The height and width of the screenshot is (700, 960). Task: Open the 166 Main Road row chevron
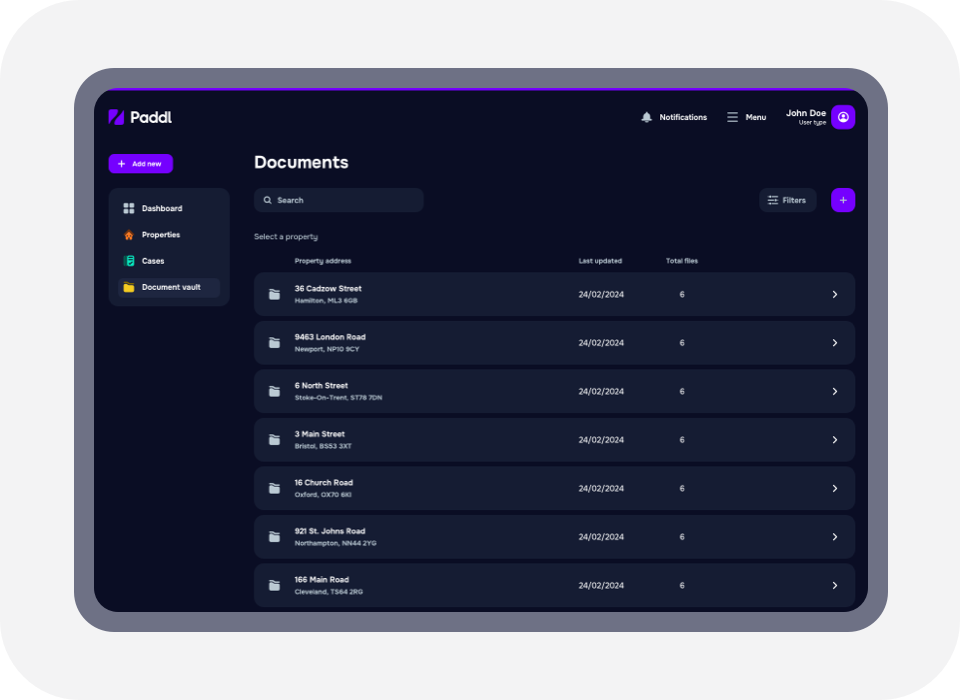[835, 585]
